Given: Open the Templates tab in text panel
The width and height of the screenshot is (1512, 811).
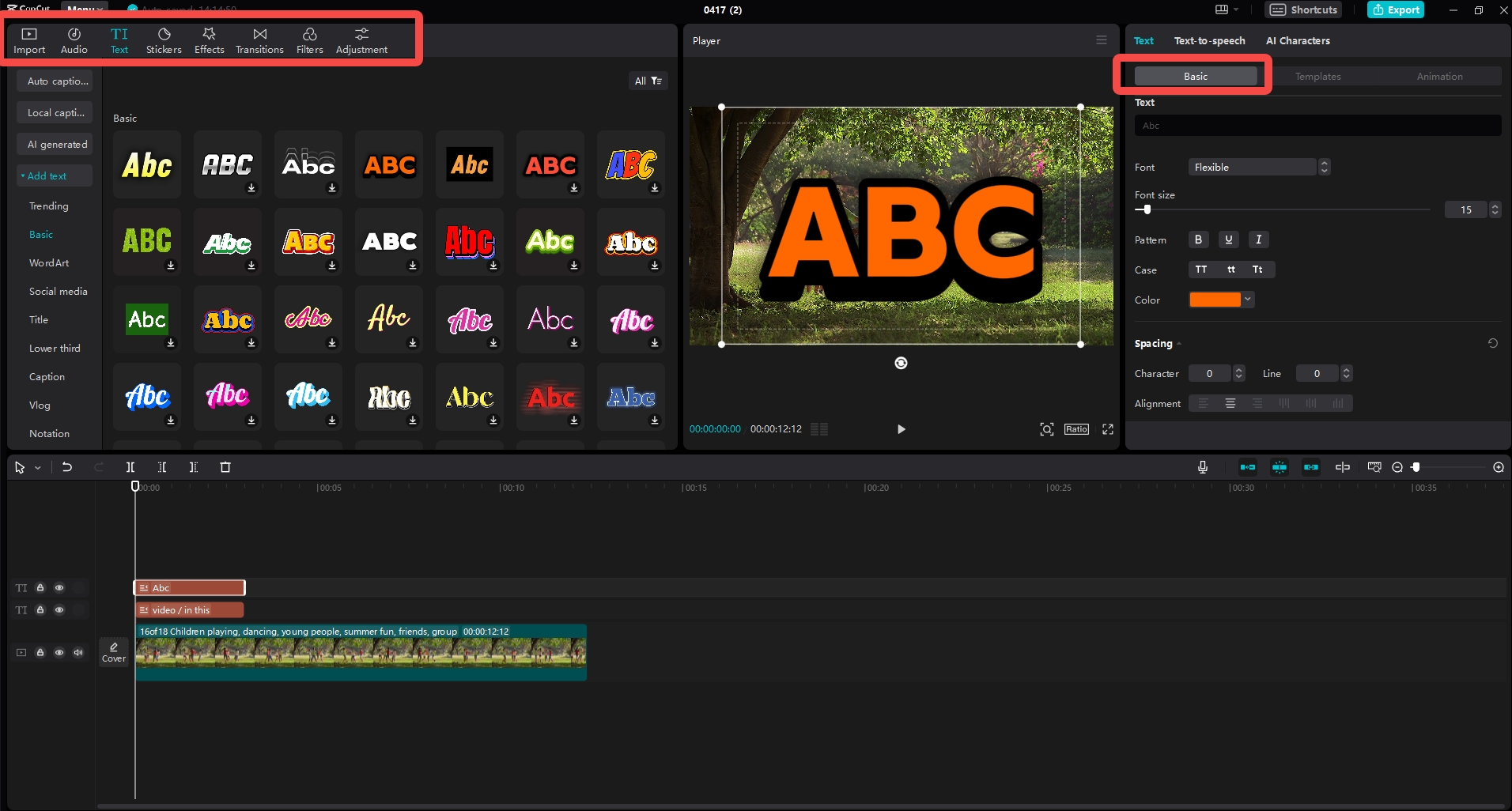Looking at the screenshot, I should [1317, 76].
